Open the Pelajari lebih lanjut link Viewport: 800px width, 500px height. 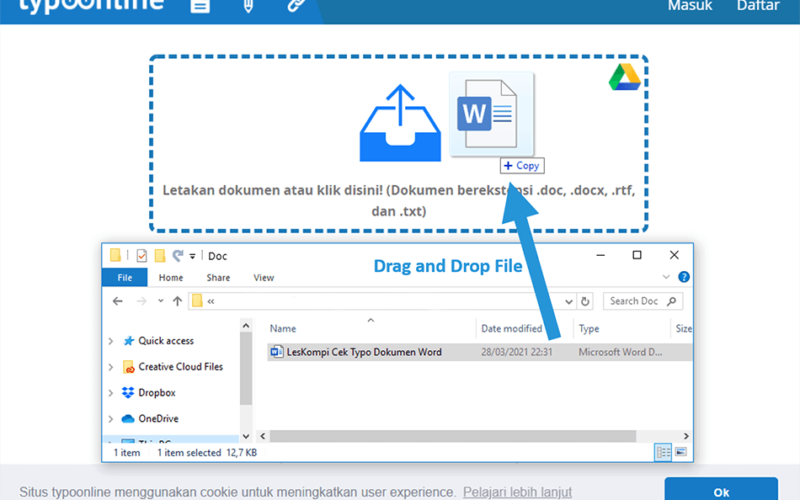[x=517, y=492]
